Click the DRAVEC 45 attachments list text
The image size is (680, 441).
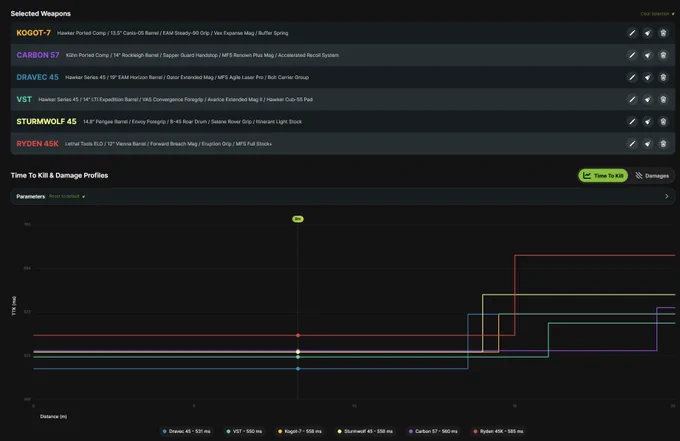tap(187, 77)
